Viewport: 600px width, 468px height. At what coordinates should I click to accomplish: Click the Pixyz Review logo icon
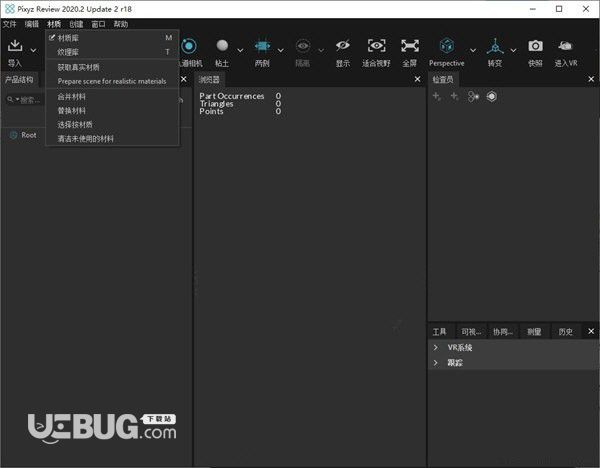10,9
